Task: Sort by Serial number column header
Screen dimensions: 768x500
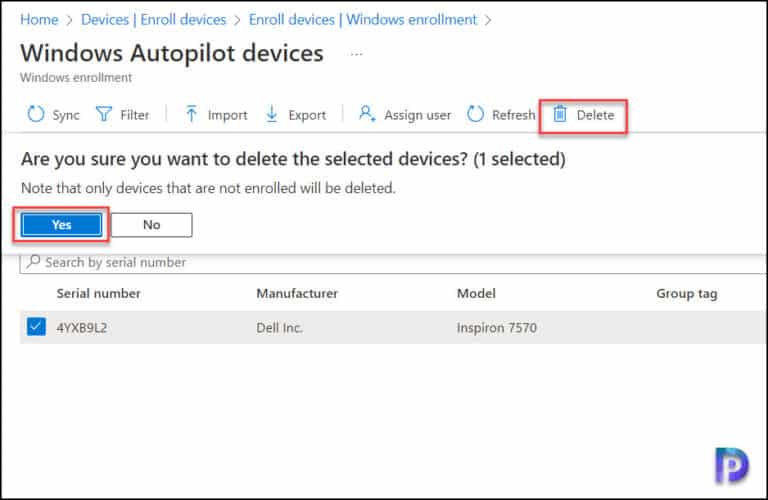Action: pyautogui.click(x=98, y=293)
